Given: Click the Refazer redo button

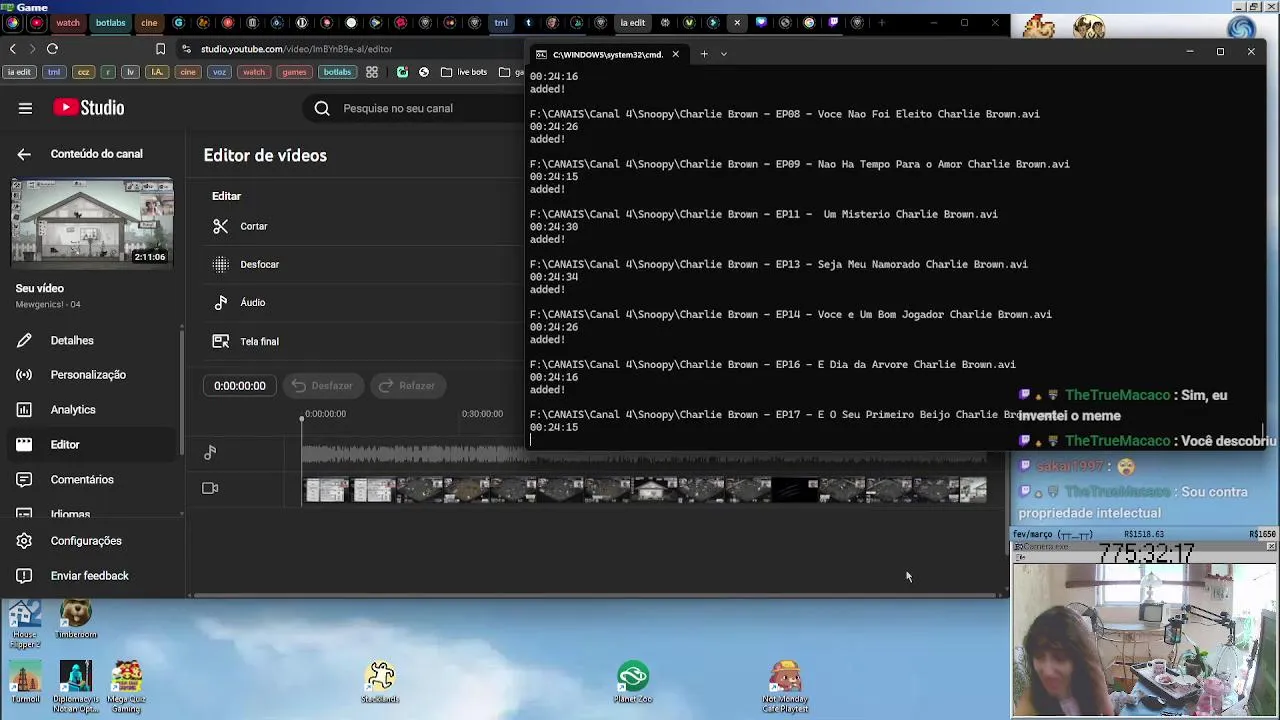Looking at the screenshot, I should pyautogui.click(x=408, y=386).
